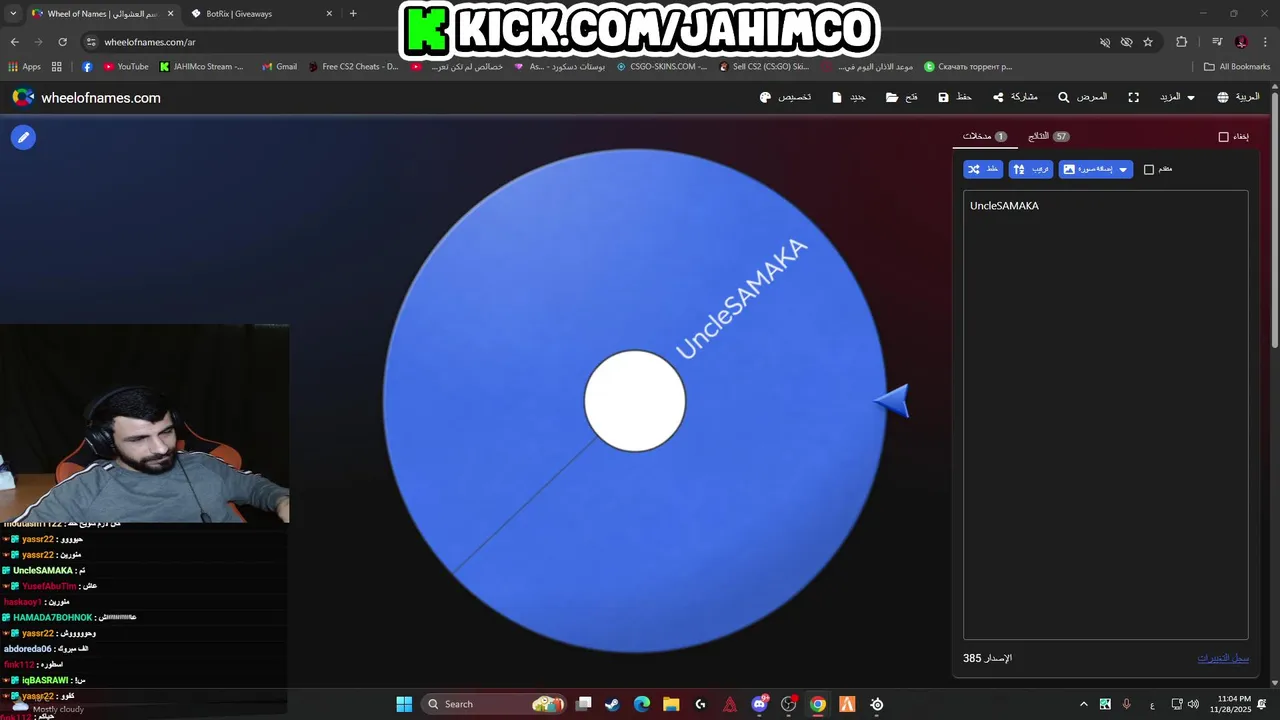Image resolution: width=1280 pixels, height=720 pixels.
Task: Open Steam from taskbar
Action: pyautogui.click(x=612, y=704)
